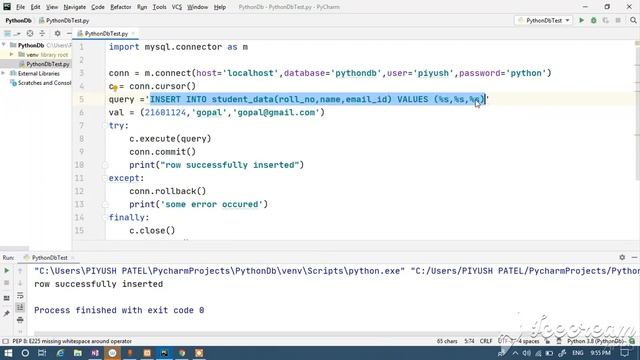
Task: Select the PythonDbTest.py editor tab
Action: (106, 33)
